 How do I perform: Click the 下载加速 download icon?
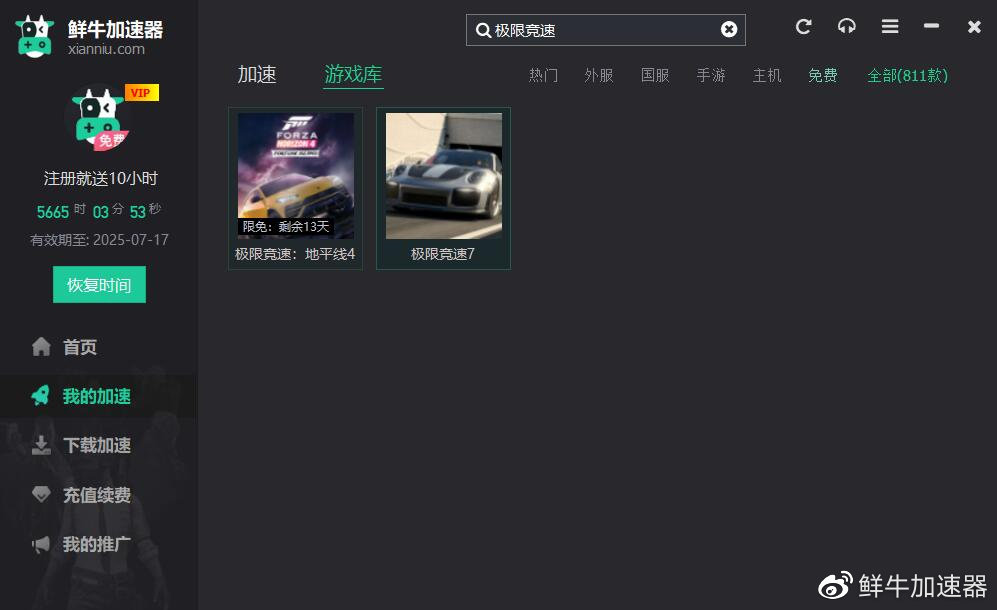pos(41,445)
